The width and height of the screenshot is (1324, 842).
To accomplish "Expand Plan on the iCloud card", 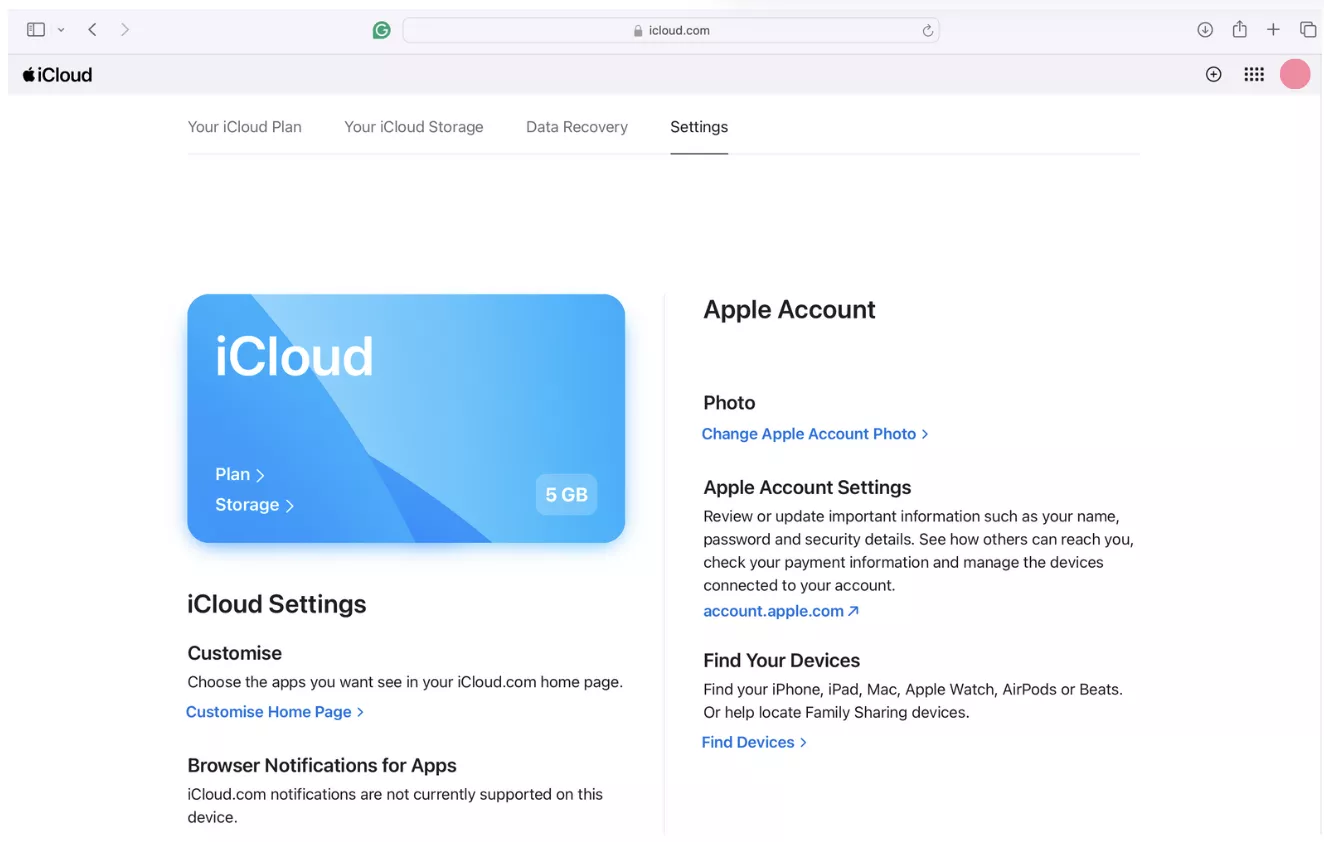I will 240,474.
